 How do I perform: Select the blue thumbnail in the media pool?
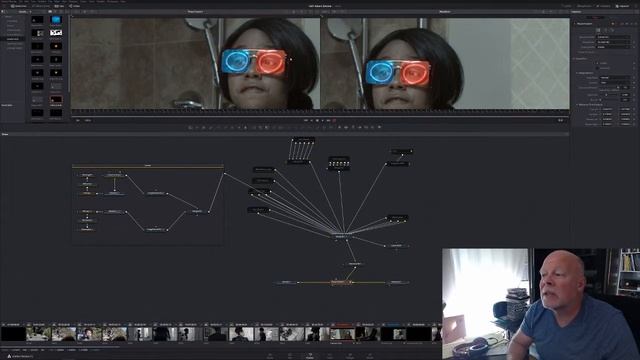[56, 20]
